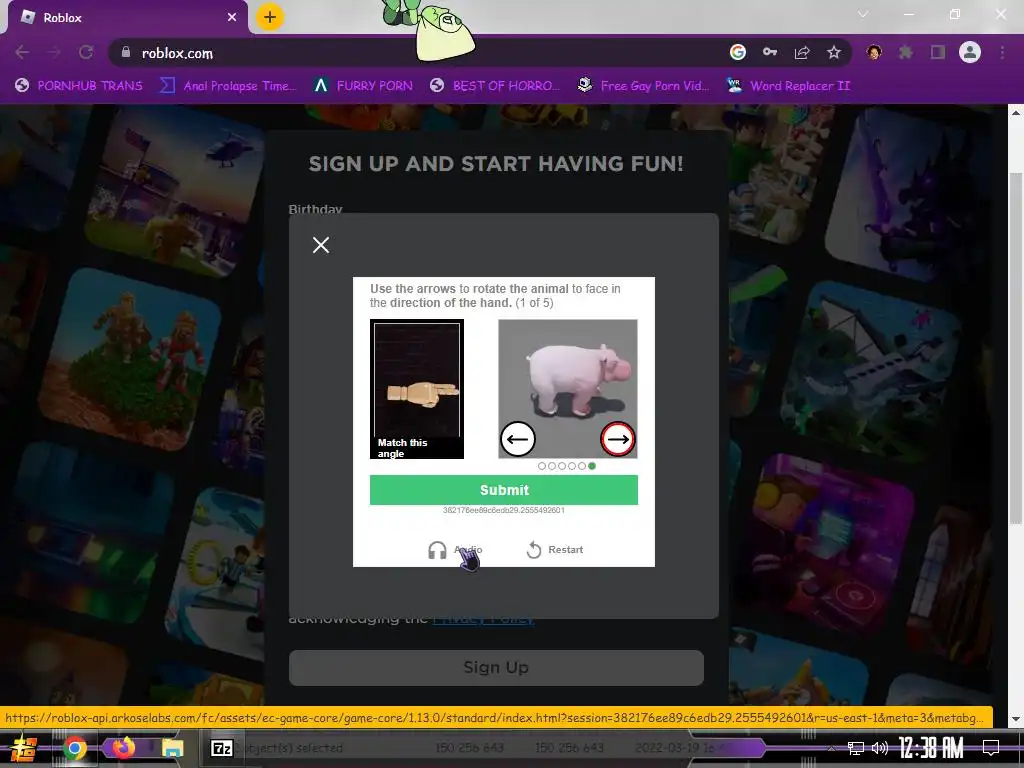This screenshot has width=1024, height=768.
Task: Share this page via share icon
Action: [x=802, y=52]
